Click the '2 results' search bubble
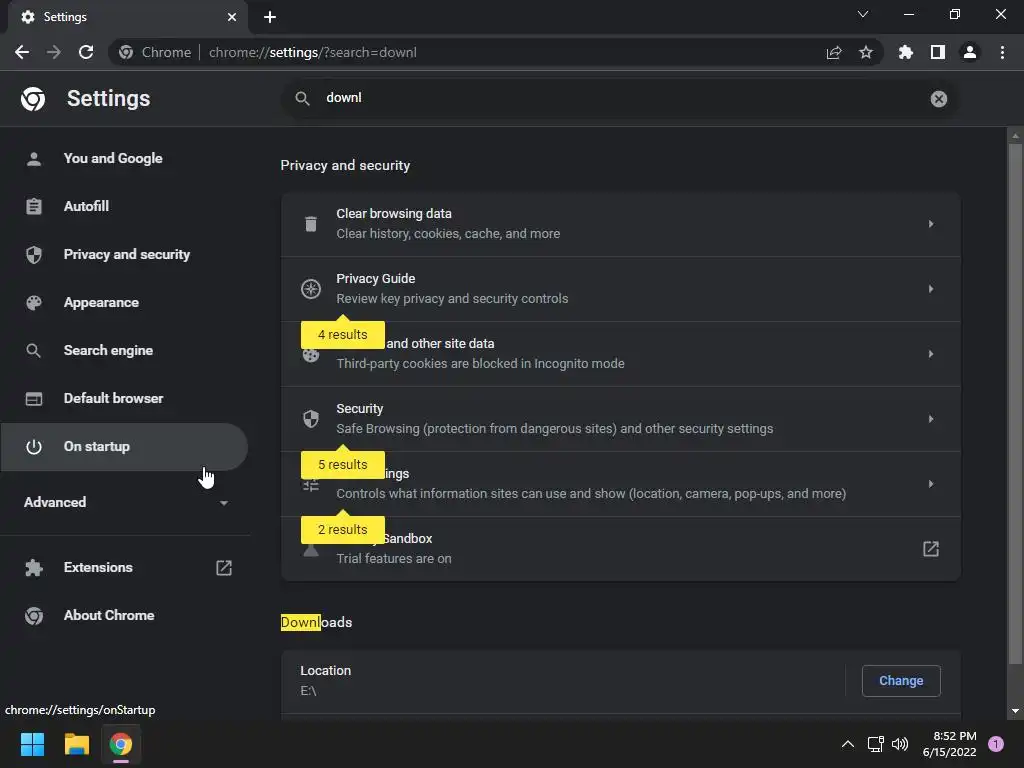 pos(343,529)
